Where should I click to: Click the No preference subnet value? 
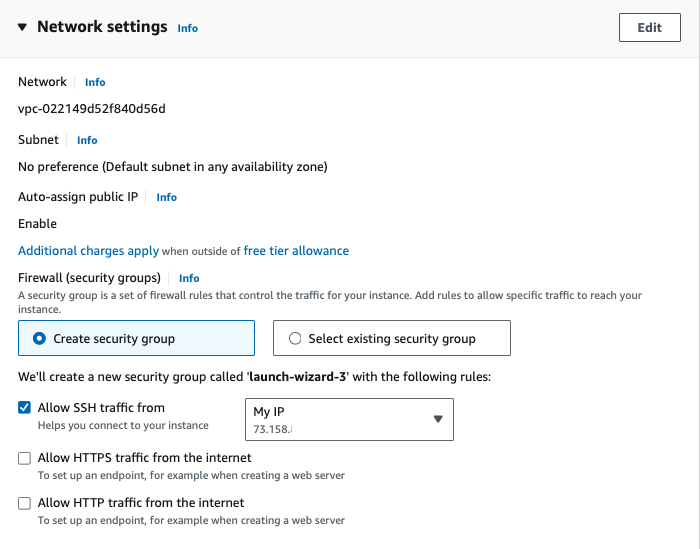(x=172, y=166)
